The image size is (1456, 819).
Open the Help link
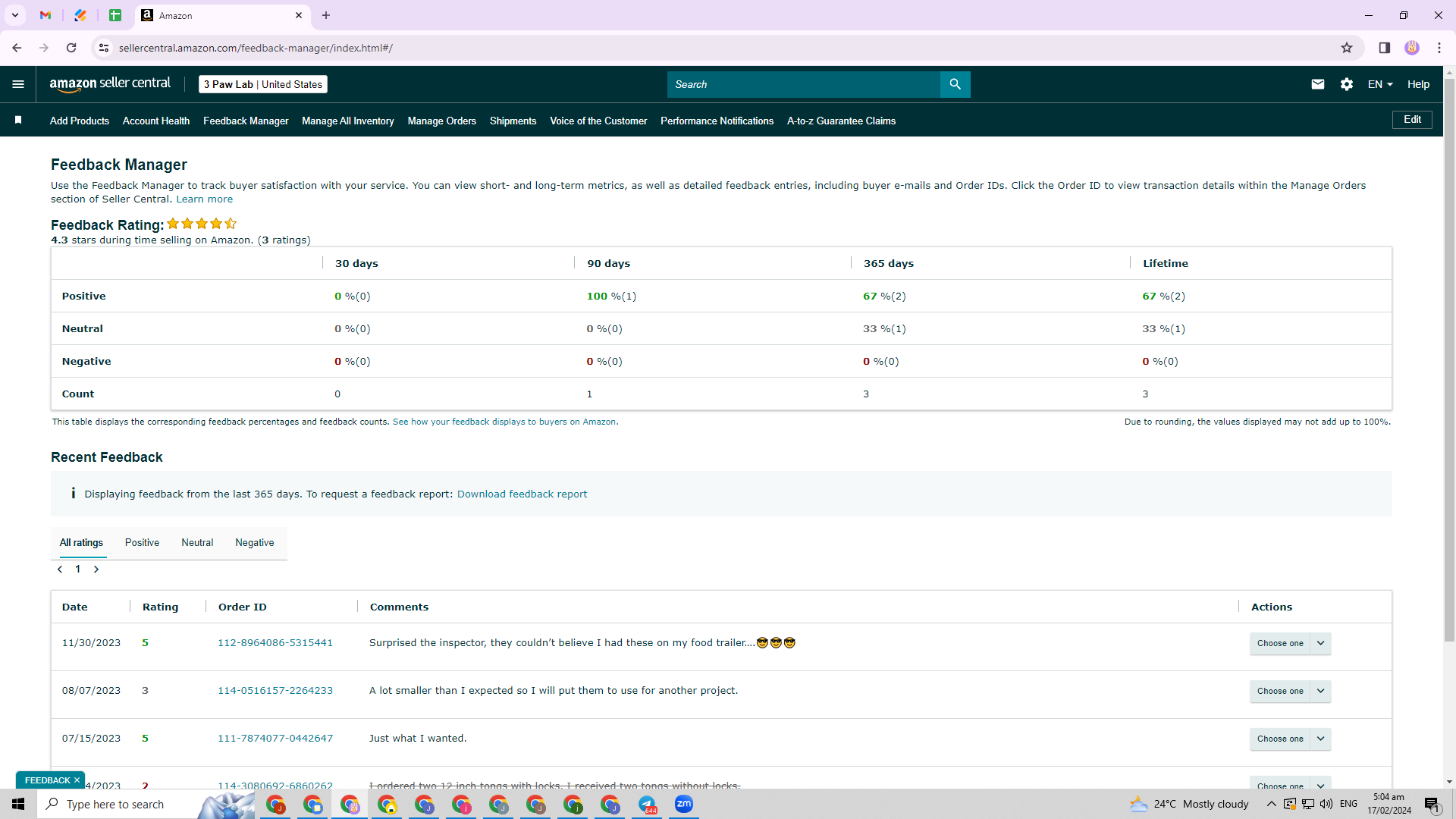(x=1418, y=84)
